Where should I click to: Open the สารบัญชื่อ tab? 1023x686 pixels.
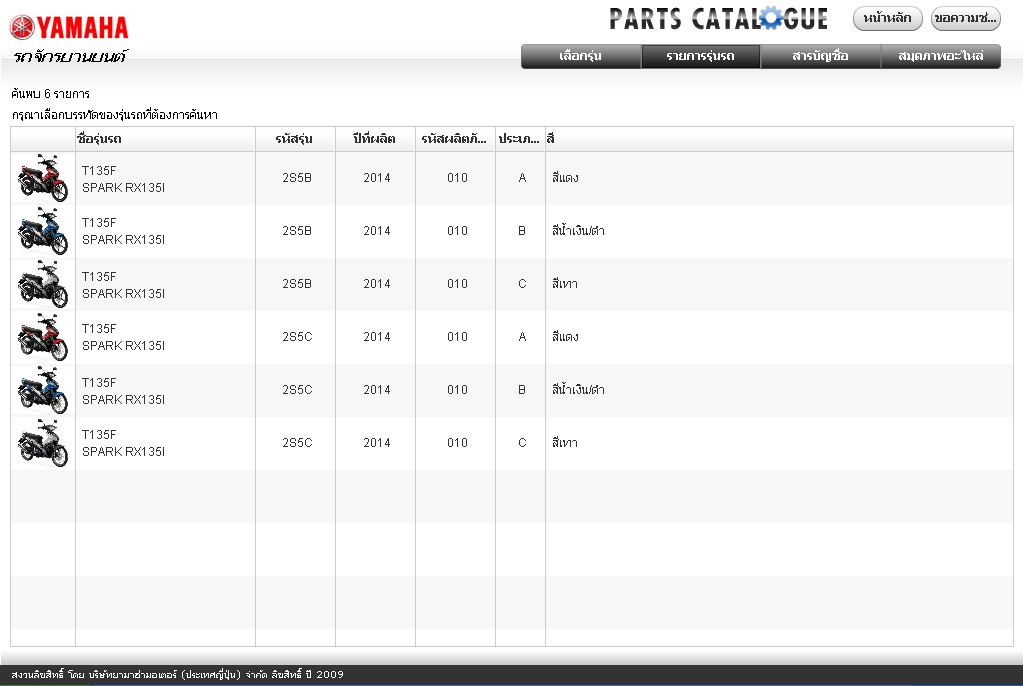[821, 56]
